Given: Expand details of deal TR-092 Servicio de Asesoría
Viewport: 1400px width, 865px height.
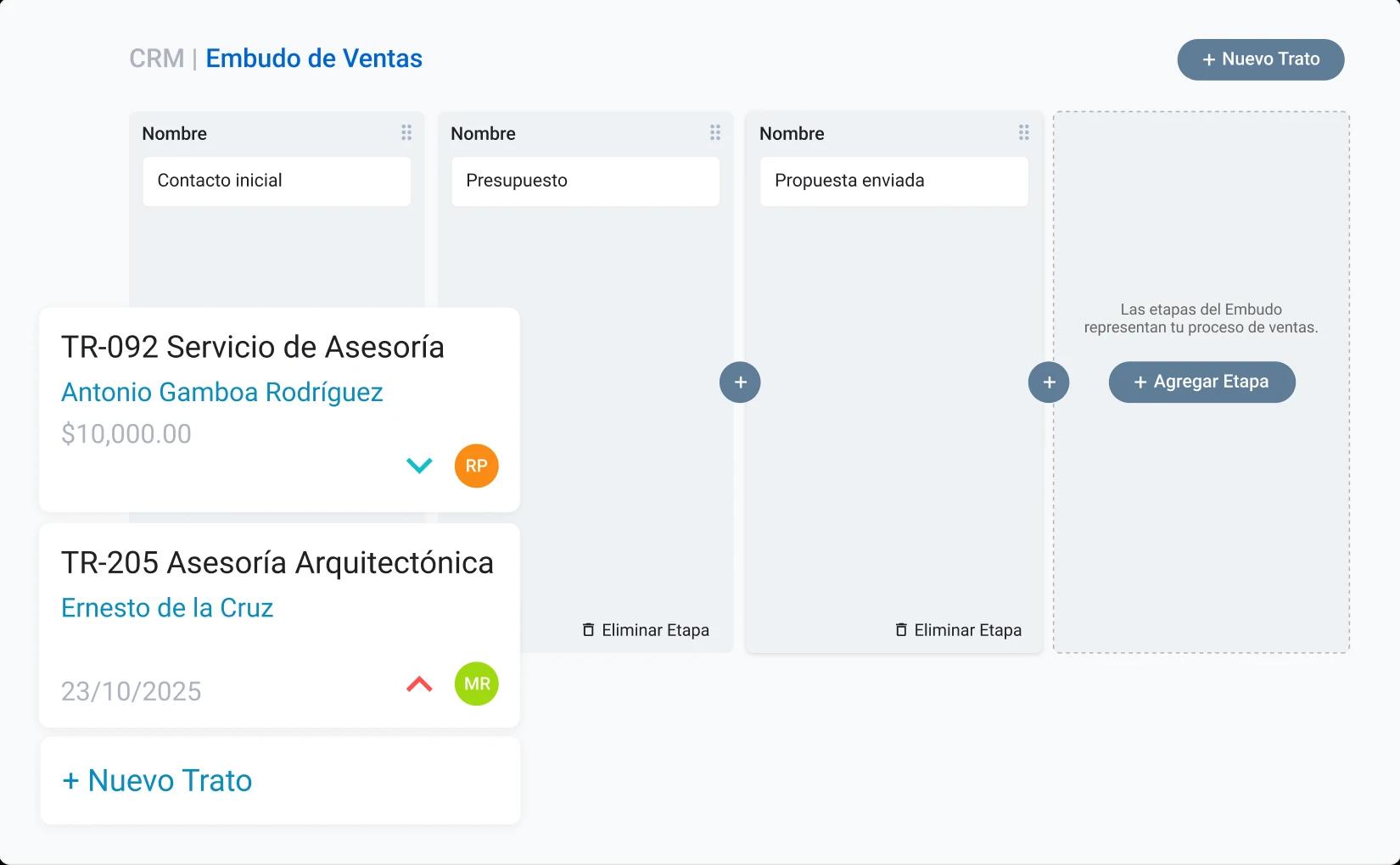Looking at the screenshot, I should point(417,465).
